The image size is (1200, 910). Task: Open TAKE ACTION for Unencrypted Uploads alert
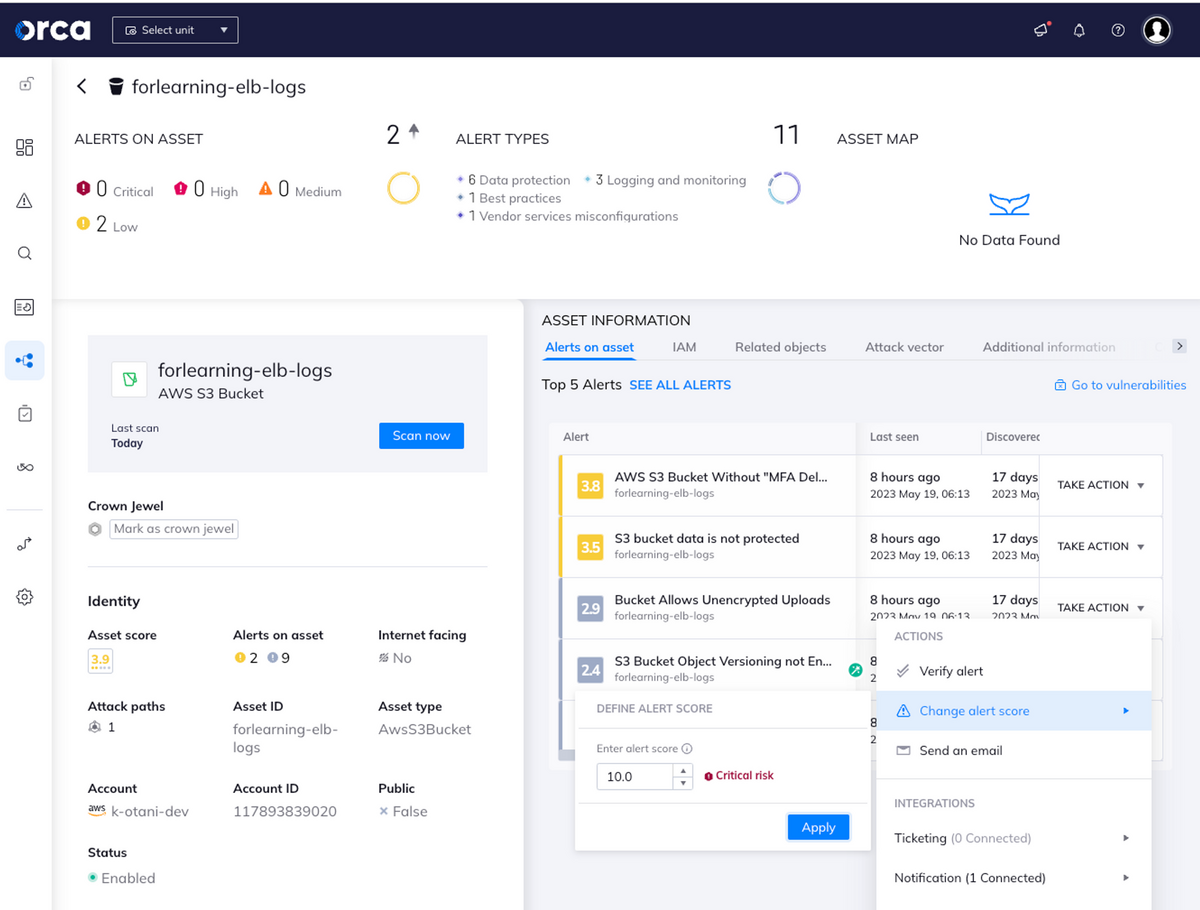coord(1101,607)
